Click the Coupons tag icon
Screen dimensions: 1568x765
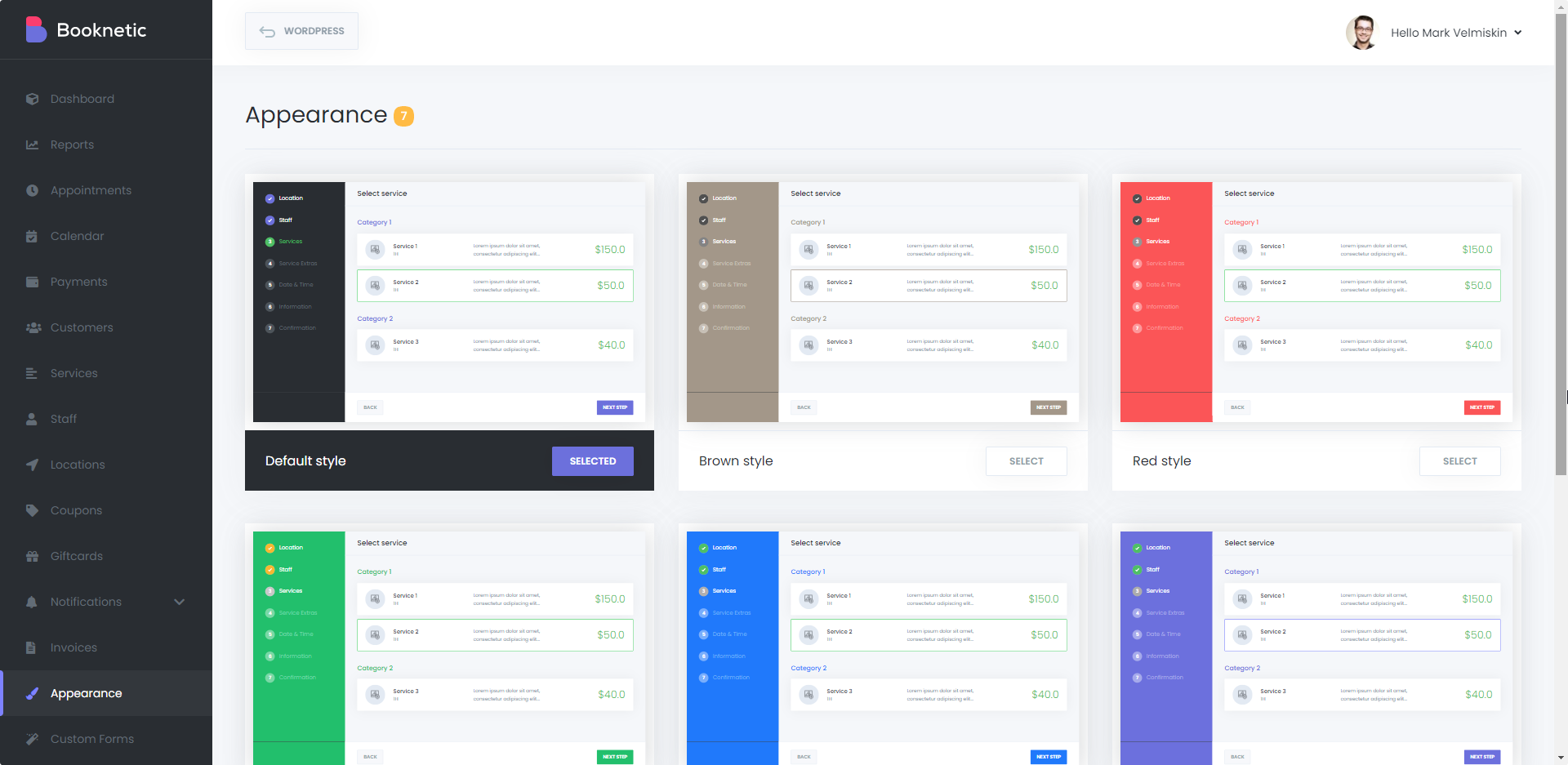(32, 510)
